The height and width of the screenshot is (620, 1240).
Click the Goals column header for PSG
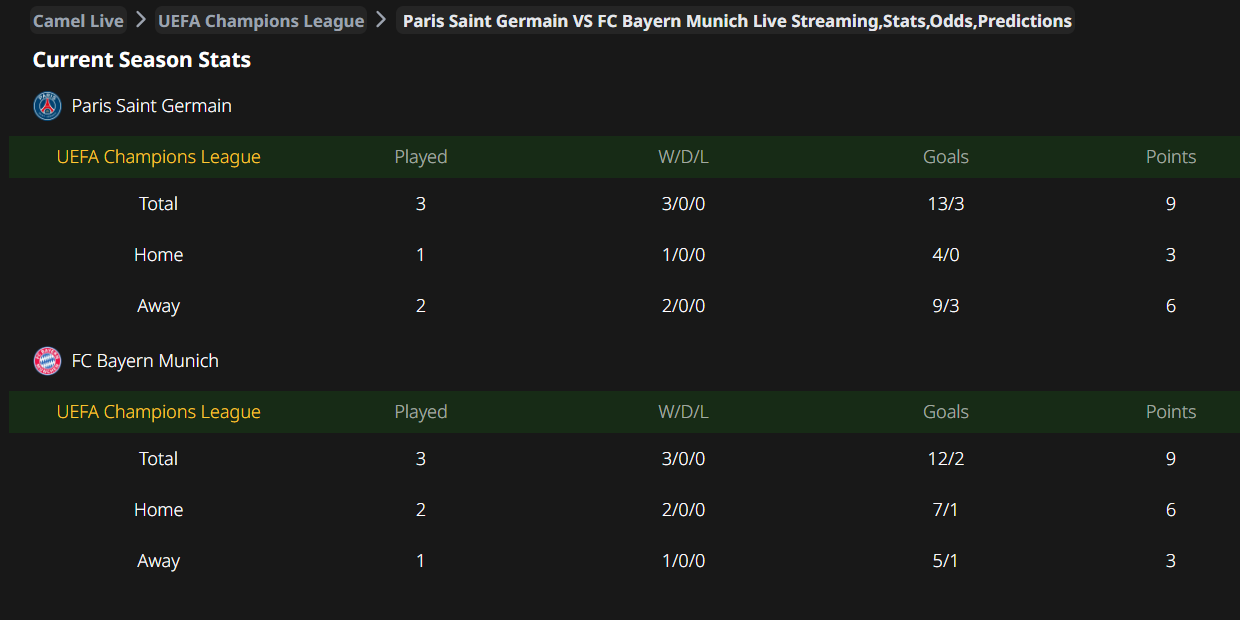946,157
